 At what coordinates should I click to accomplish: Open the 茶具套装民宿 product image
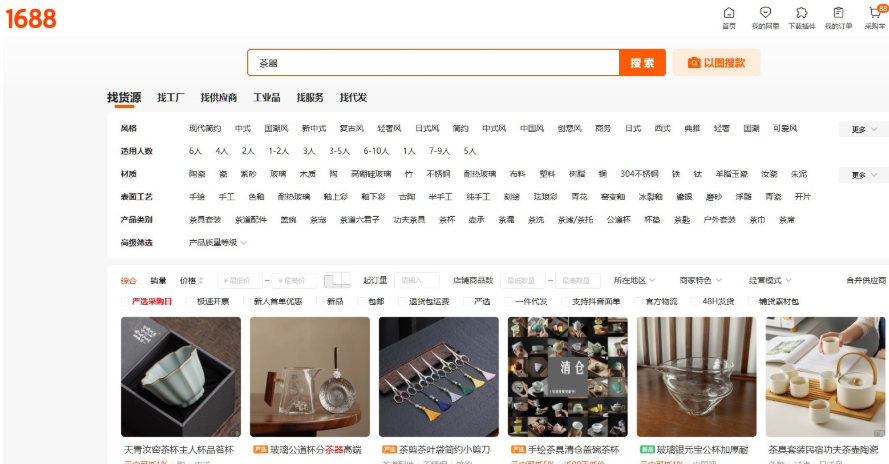pos(826,377)
